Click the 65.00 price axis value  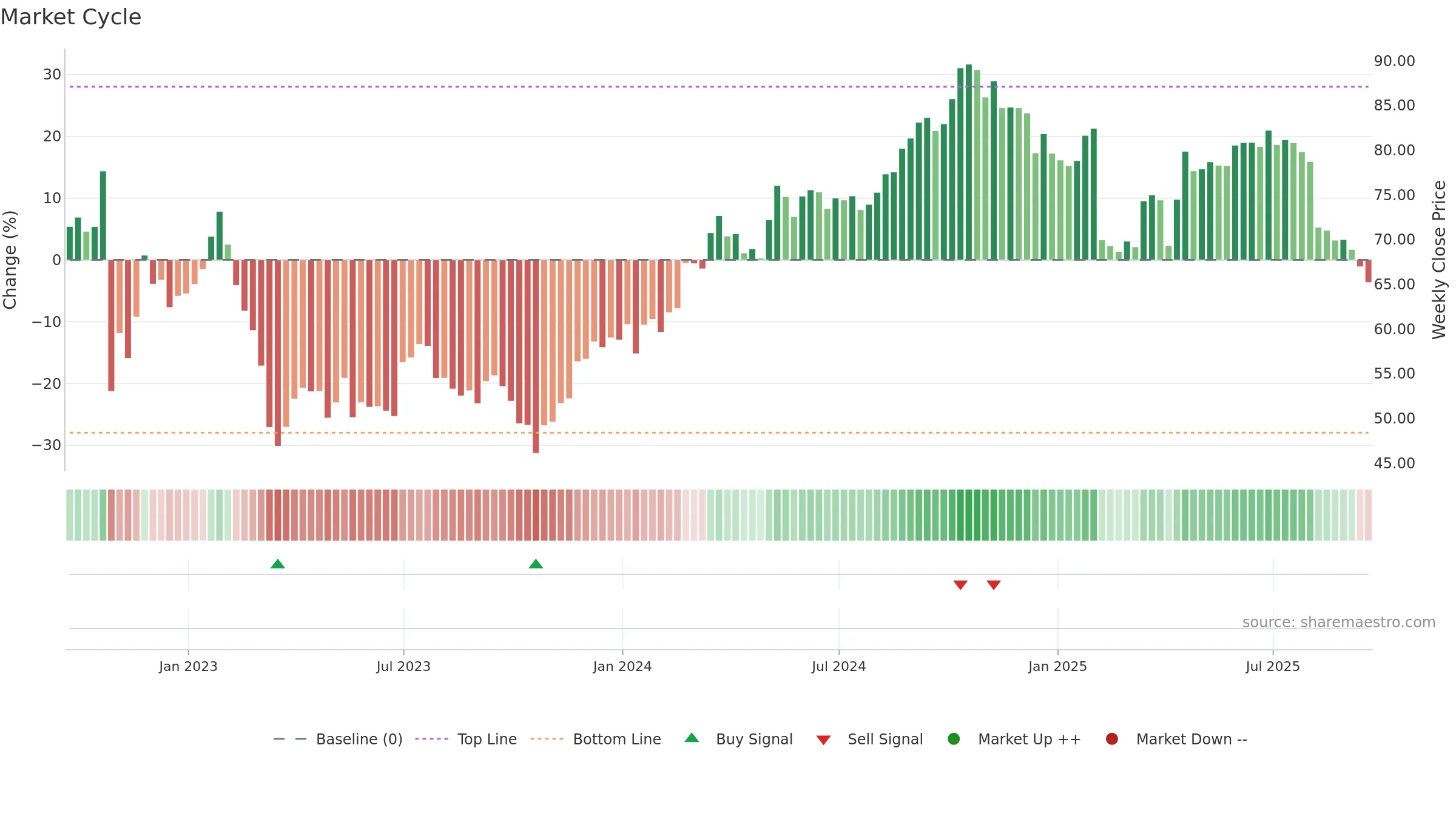(x=1394, y=285)
